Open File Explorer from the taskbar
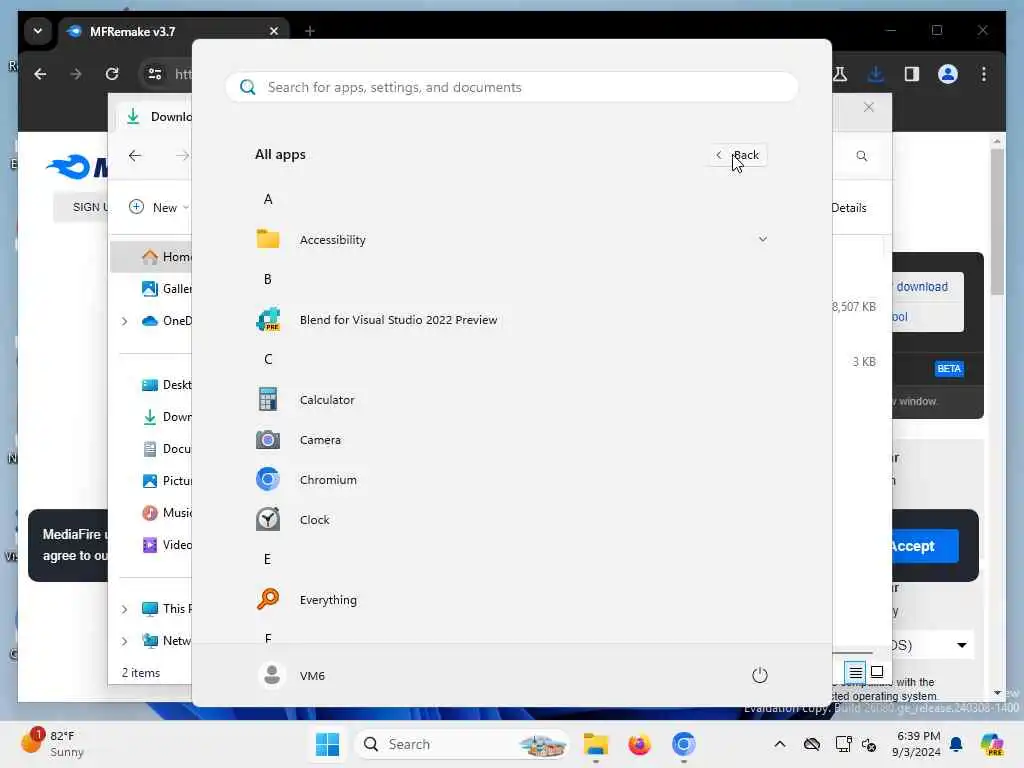This screenshot has height=768, width=1024. 596,744
